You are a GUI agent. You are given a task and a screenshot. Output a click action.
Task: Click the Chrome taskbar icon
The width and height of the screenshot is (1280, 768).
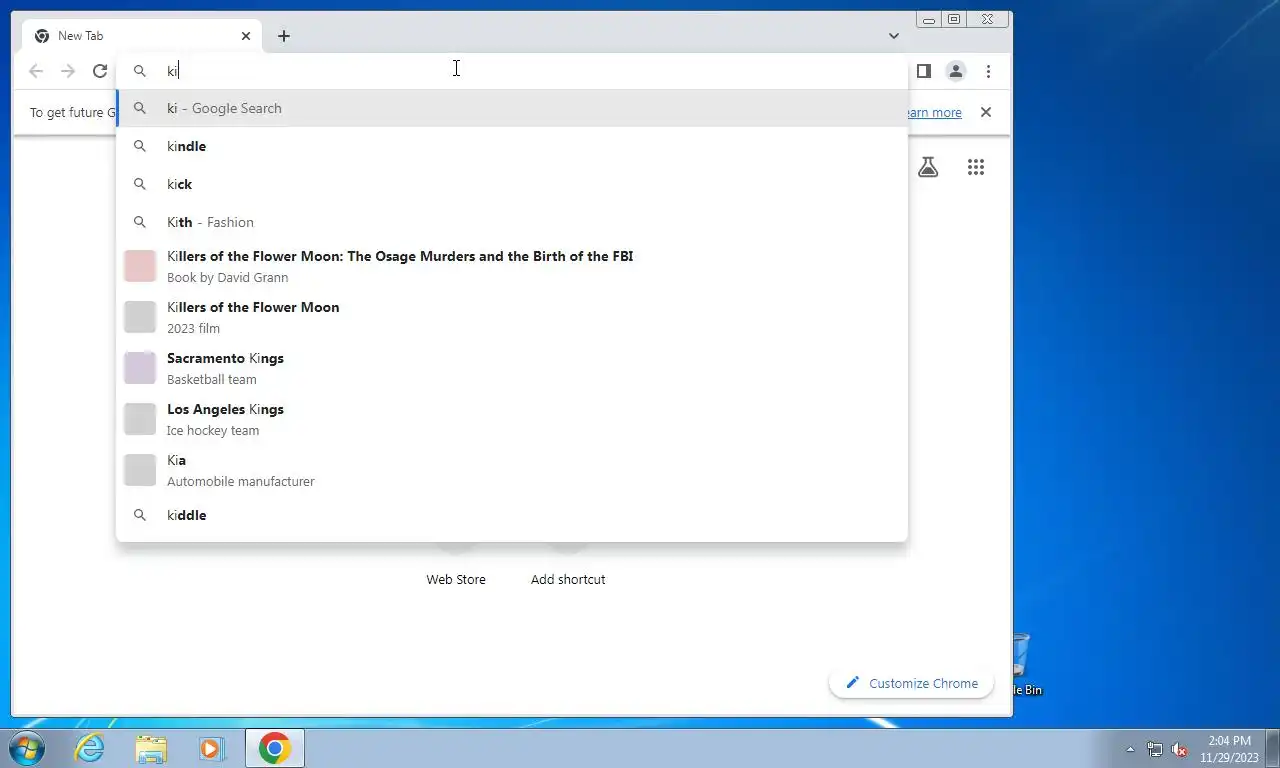click(274, 748)
